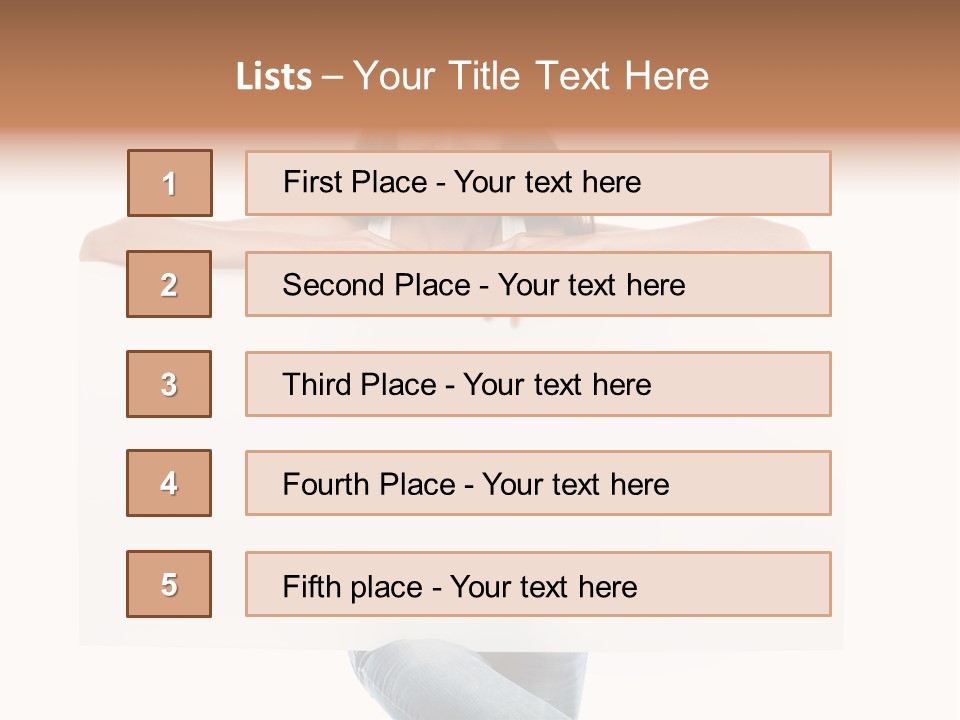Click the word Fourth in fourth bar
This screenshot has height=720, width=960.
point(325,484)
